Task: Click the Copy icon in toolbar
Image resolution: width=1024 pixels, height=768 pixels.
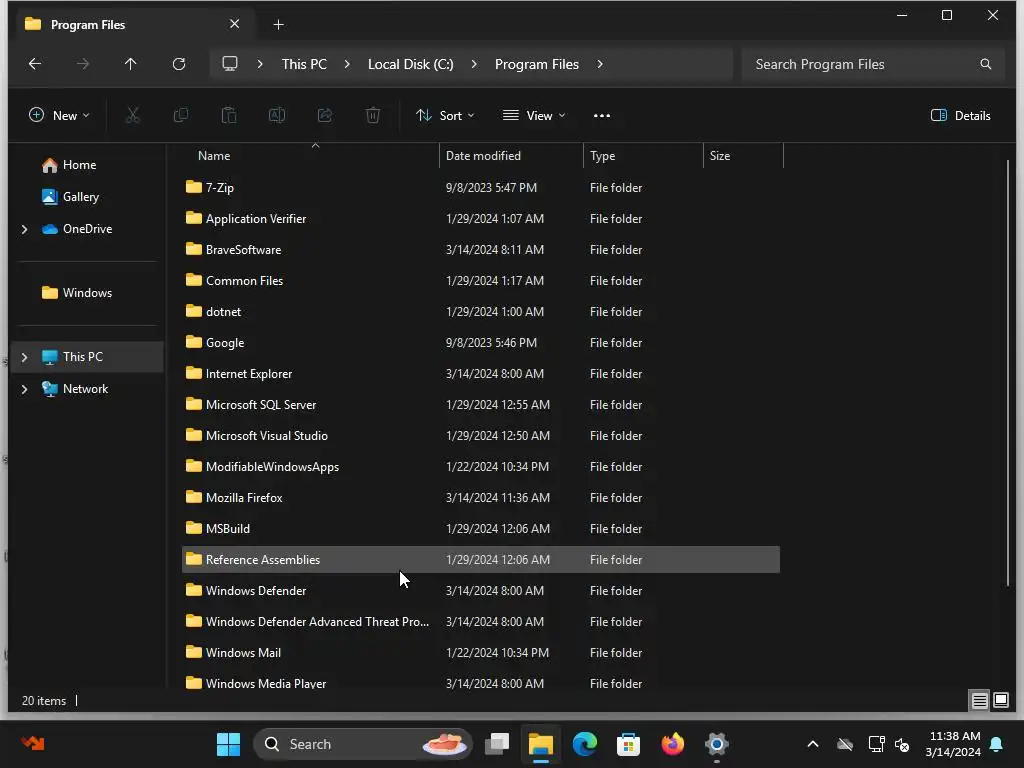Action: click(181, 116)
